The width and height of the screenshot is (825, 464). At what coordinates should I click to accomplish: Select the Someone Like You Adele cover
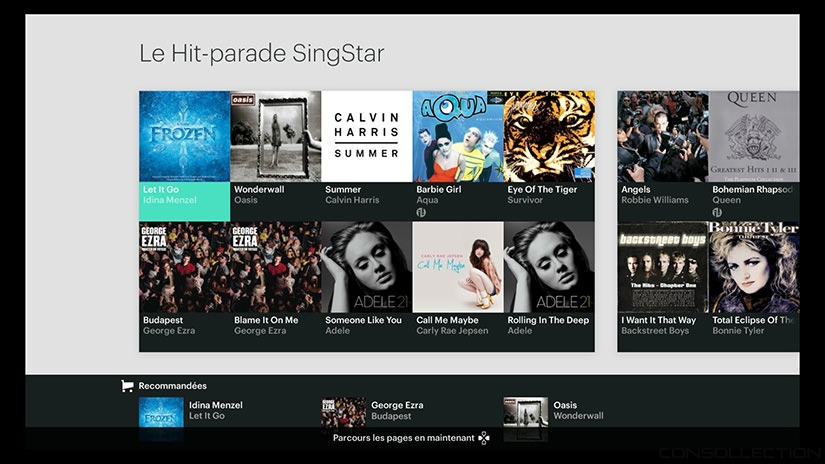point(367,267)
